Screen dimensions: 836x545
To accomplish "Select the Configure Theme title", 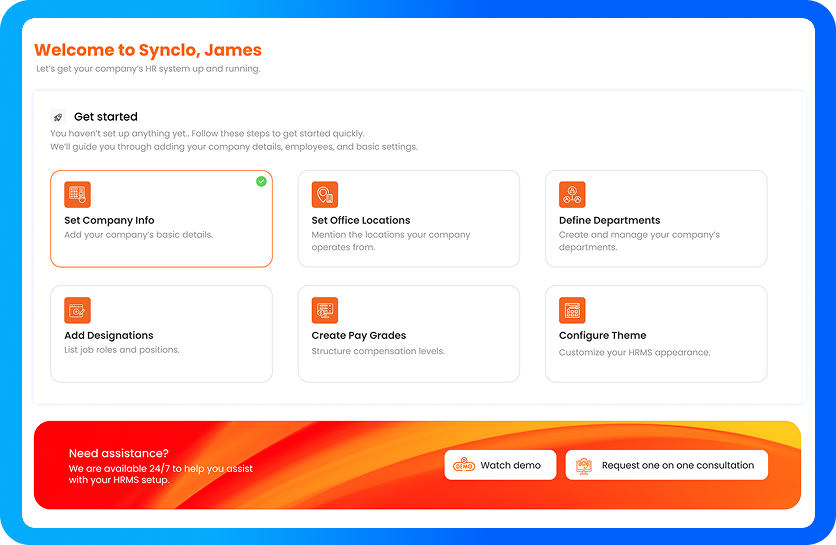I will (602, 336).
